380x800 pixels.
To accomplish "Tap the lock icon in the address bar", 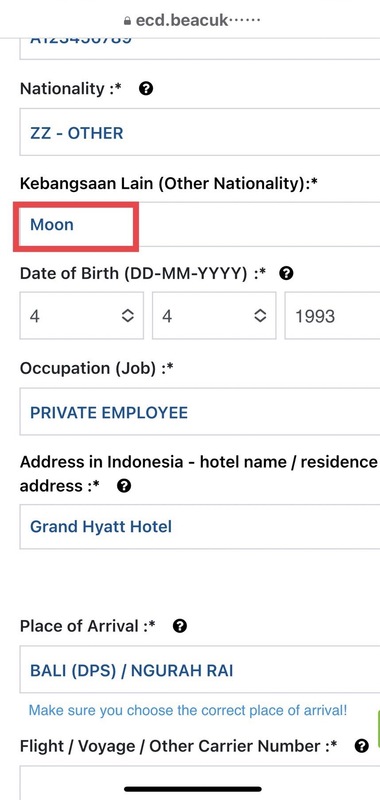I will (x=128, y=21).
